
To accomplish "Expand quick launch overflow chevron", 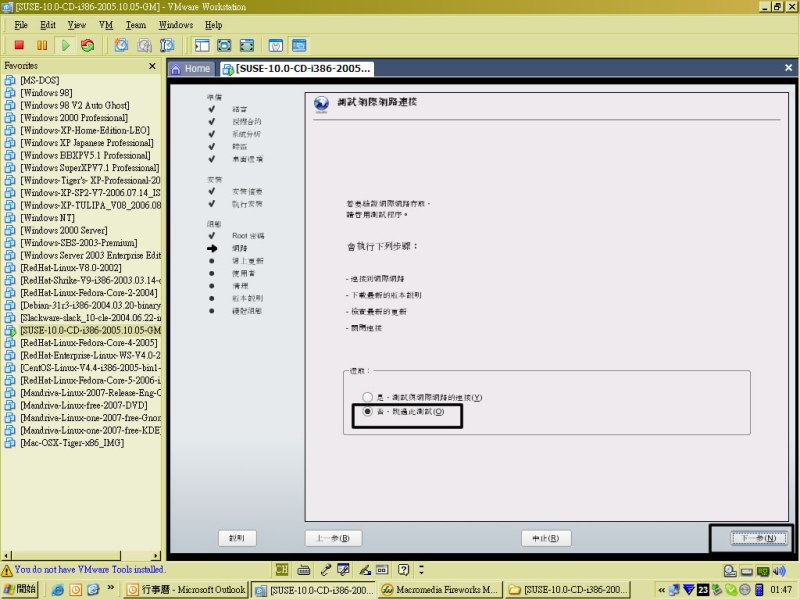I will click(x=111, y=588).
